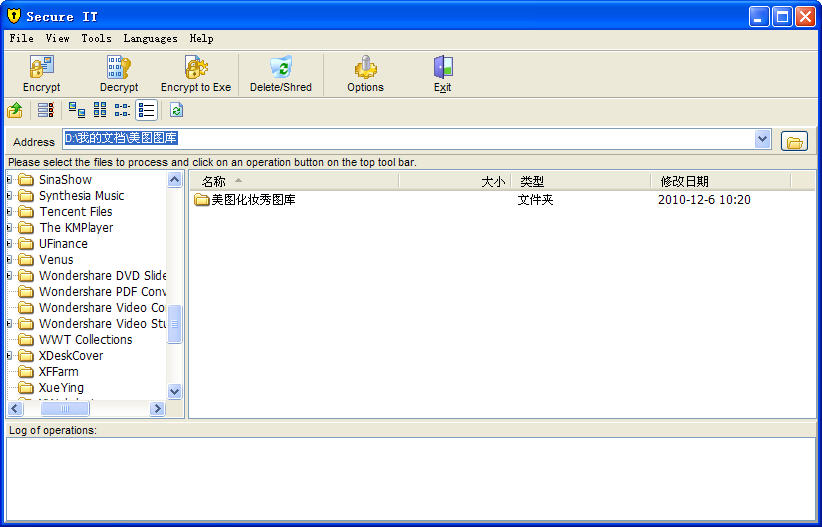Expand the Tencent Files tree node
The height and width of the screenshot is (527, 822).
(x=9, y=212)
